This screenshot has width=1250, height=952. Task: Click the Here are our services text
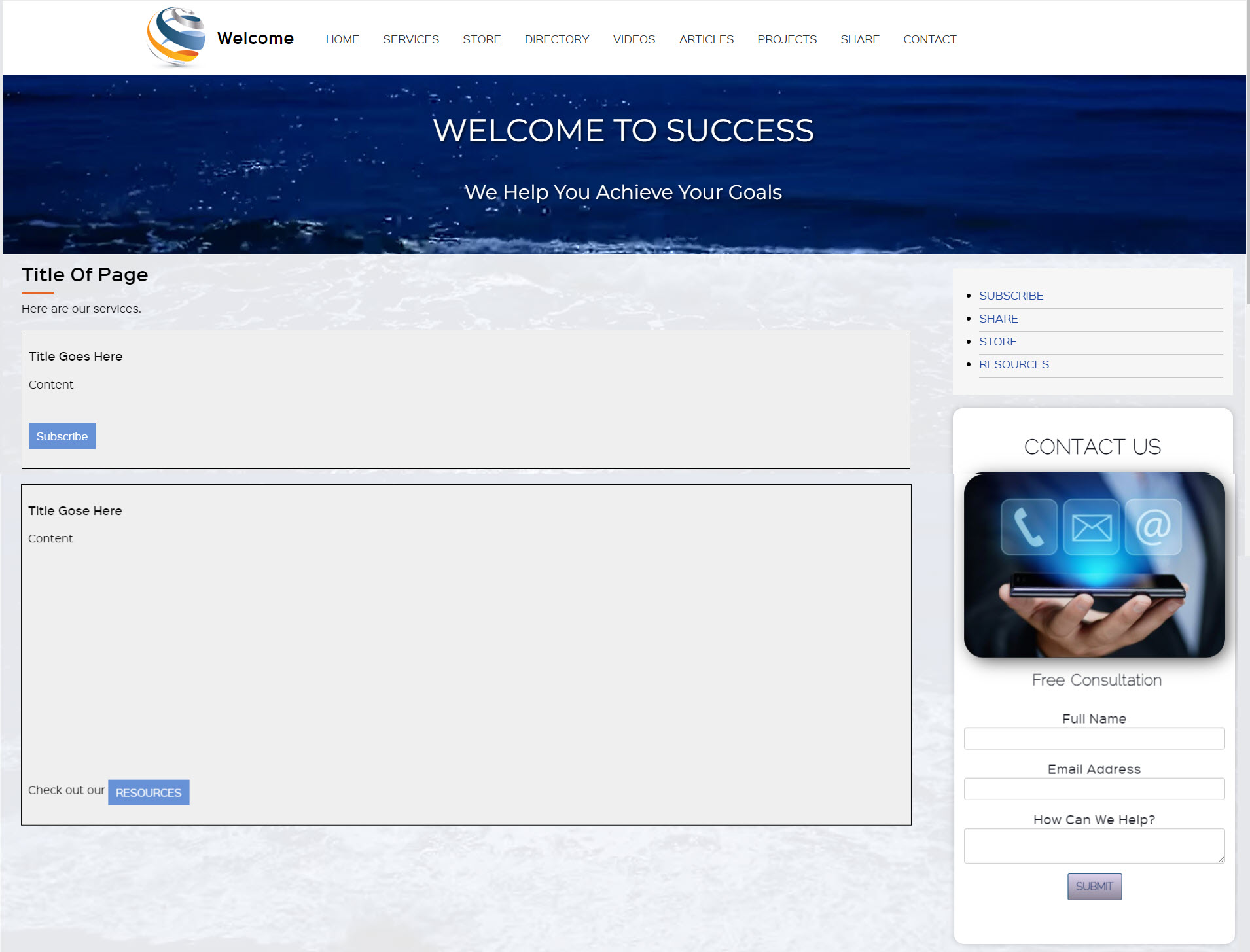pyautogui.click(x=81, y=309)
